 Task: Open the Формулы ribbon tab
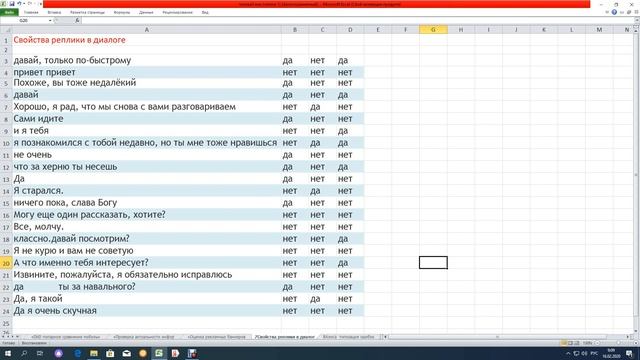pyautogui.click(x=122, y=12)
